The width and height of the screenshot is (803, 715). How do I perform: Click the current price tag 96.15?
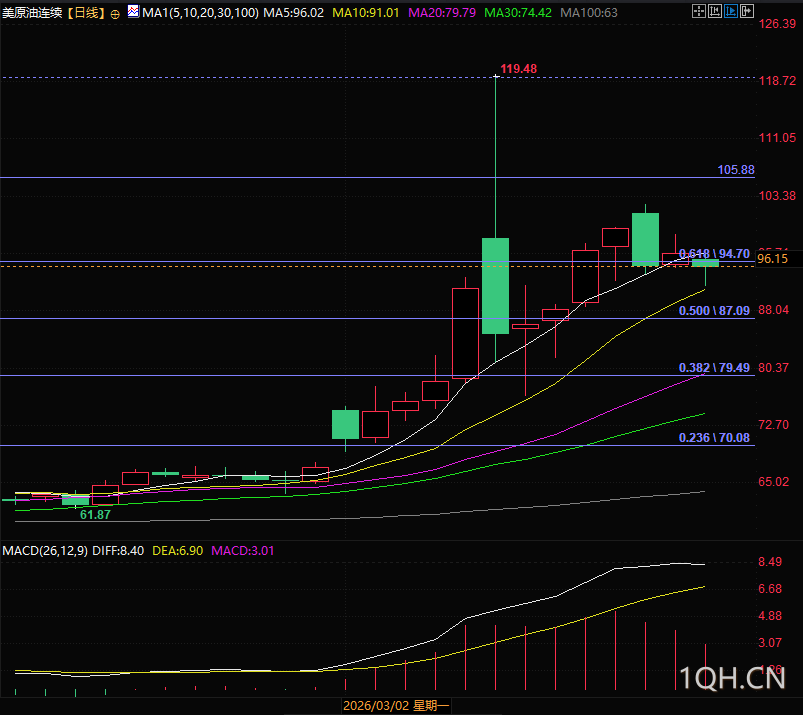click(x=773, y=259)
